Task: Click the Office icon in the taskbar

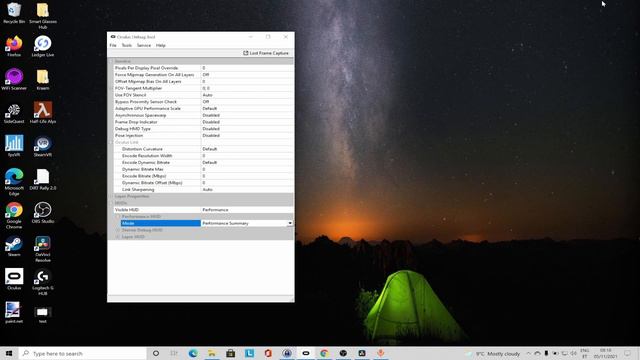Action: 268,353
